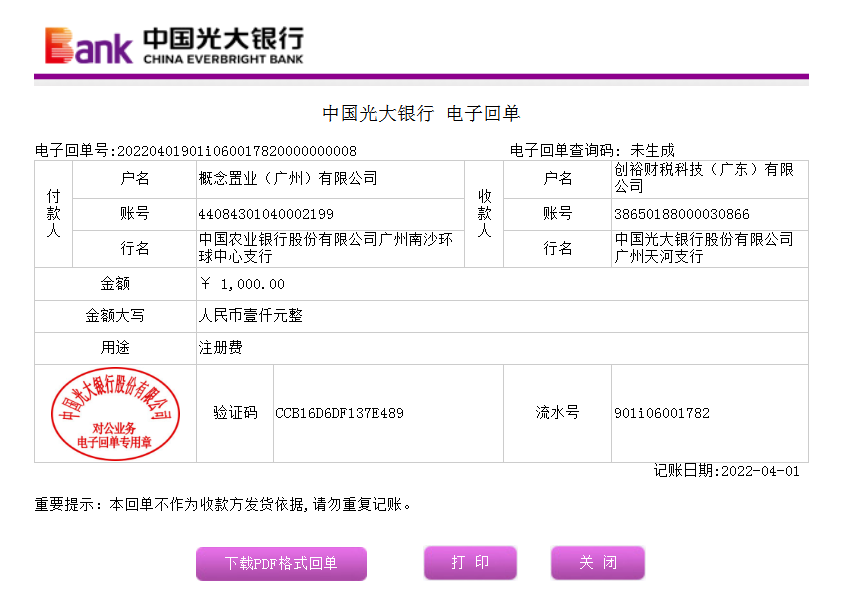Screen dimensions: 852x593
Task: Select the title 中国光大银行 电子回单
Action: click(421, 114)
